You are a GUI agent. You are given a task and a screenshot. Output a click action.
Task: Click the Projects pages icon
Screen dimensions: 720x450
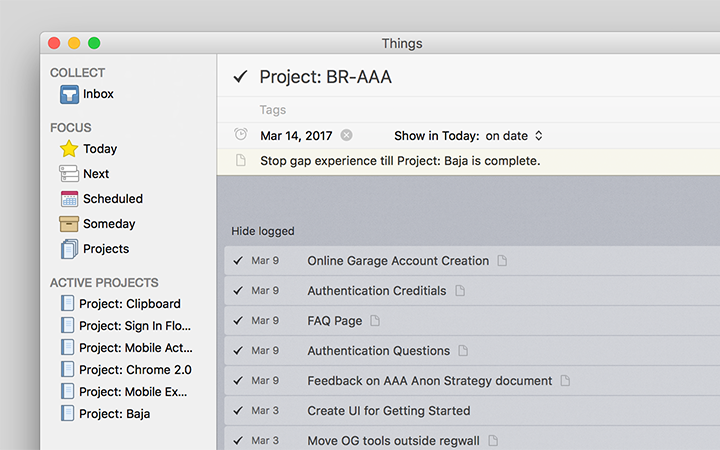click(69, 249)
